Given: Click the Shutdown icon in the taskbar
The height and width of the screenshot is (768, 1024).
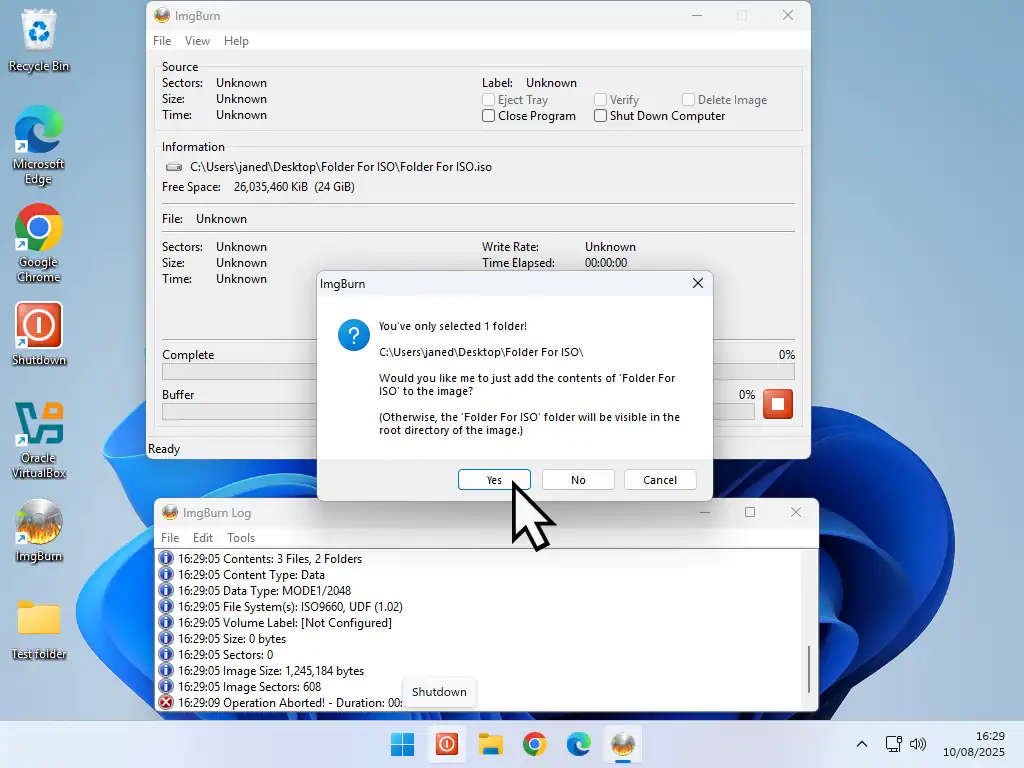Looking at the screenshot, I should (x=447, y=744).
